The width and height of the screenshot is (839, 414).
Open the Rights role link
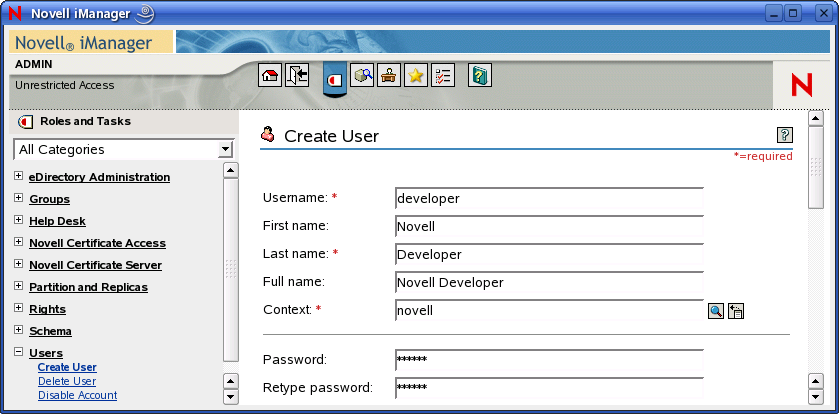click(x=48, y=309)
